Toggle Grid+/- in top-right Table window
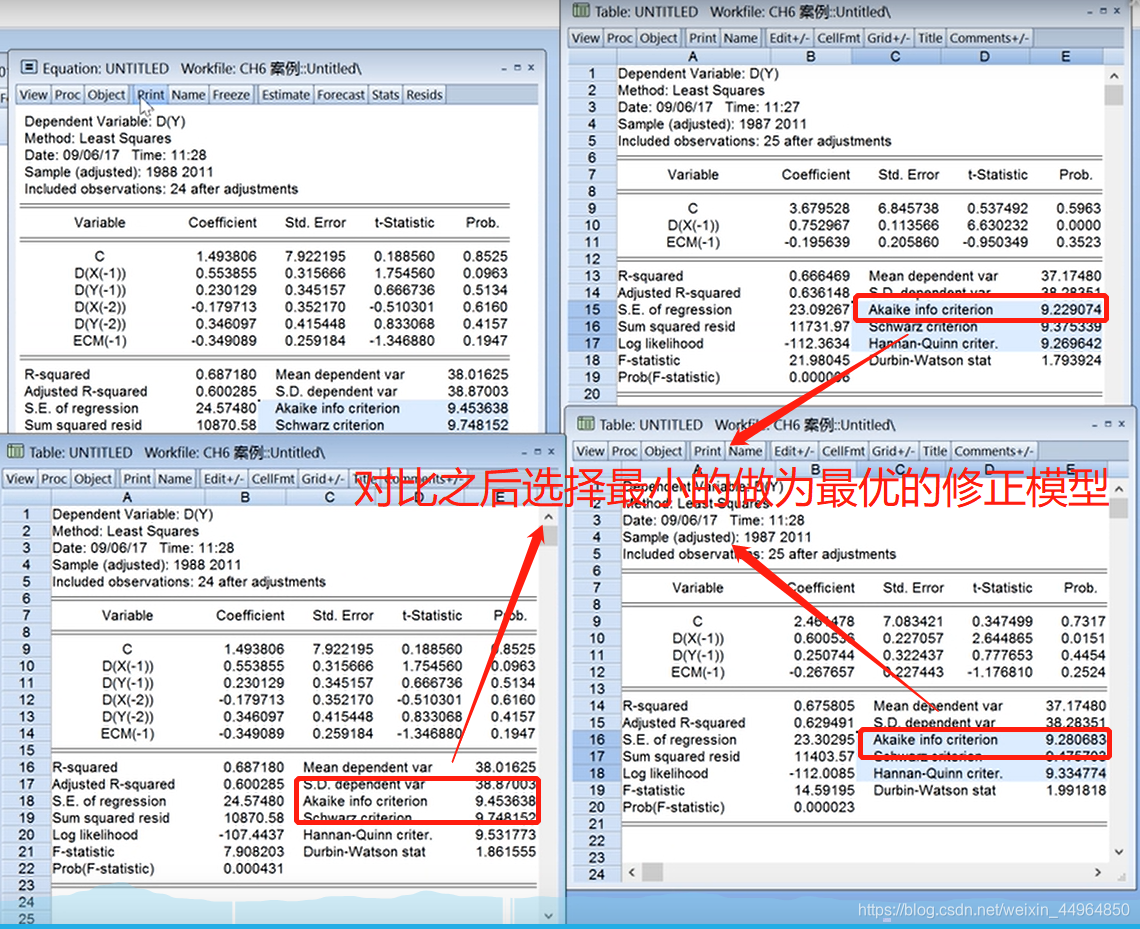Viewport: 1140px width, 929px height. click(888, 38)
